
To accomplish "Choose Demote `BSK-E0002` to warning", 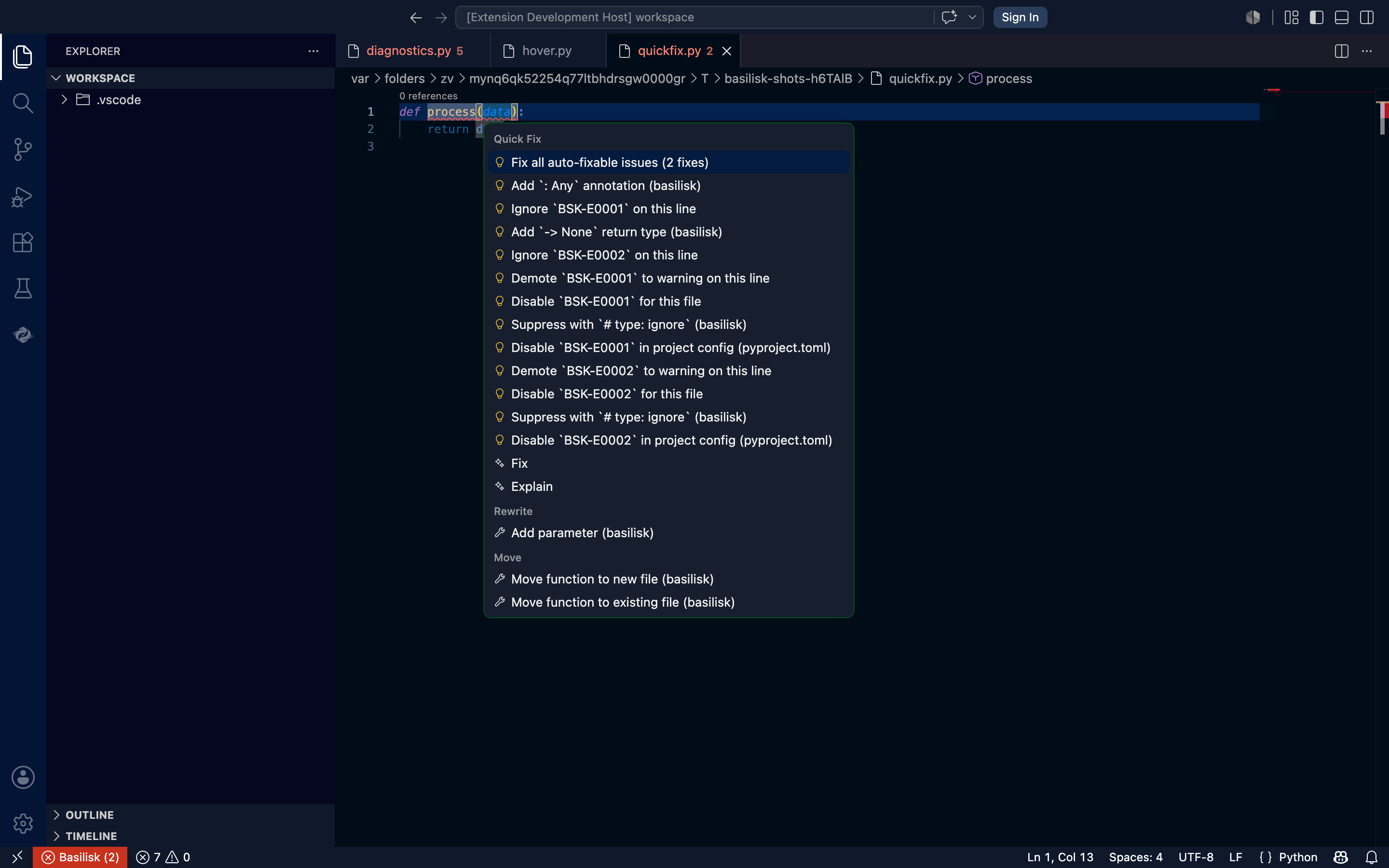I will 668,371.
